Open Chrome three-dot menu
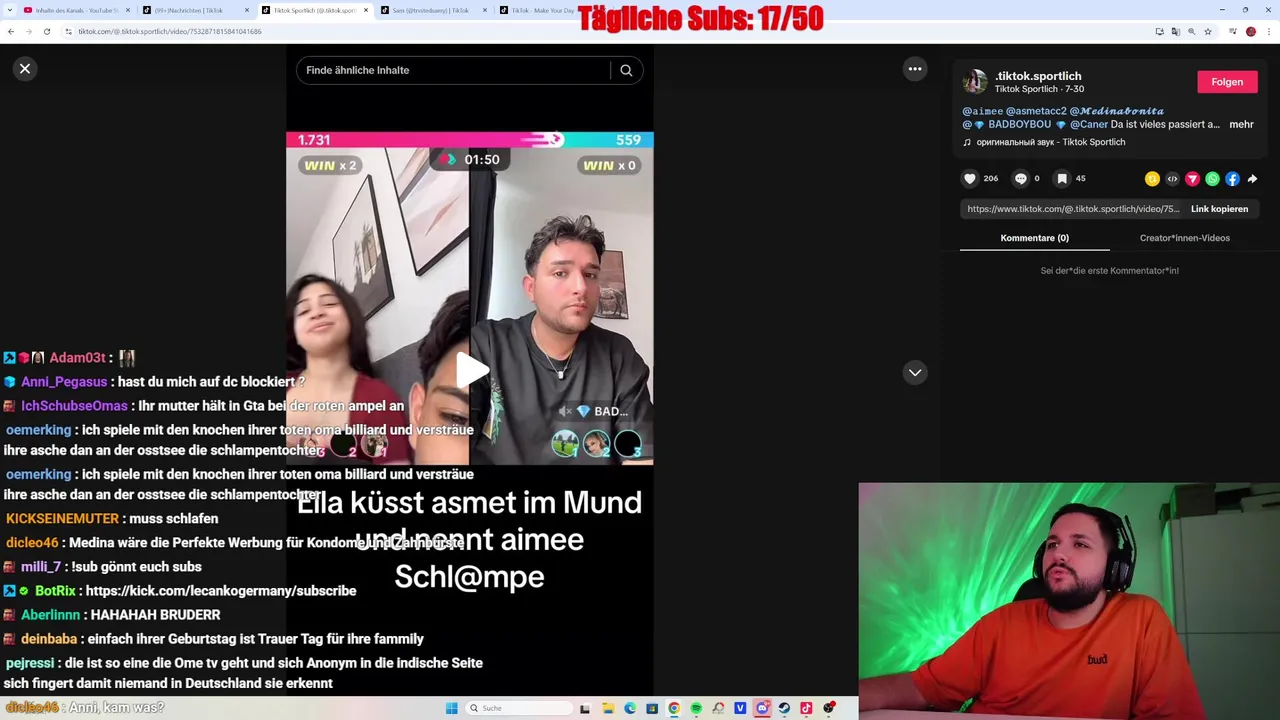The image size is (1280, 720). tap(1267, 31)
